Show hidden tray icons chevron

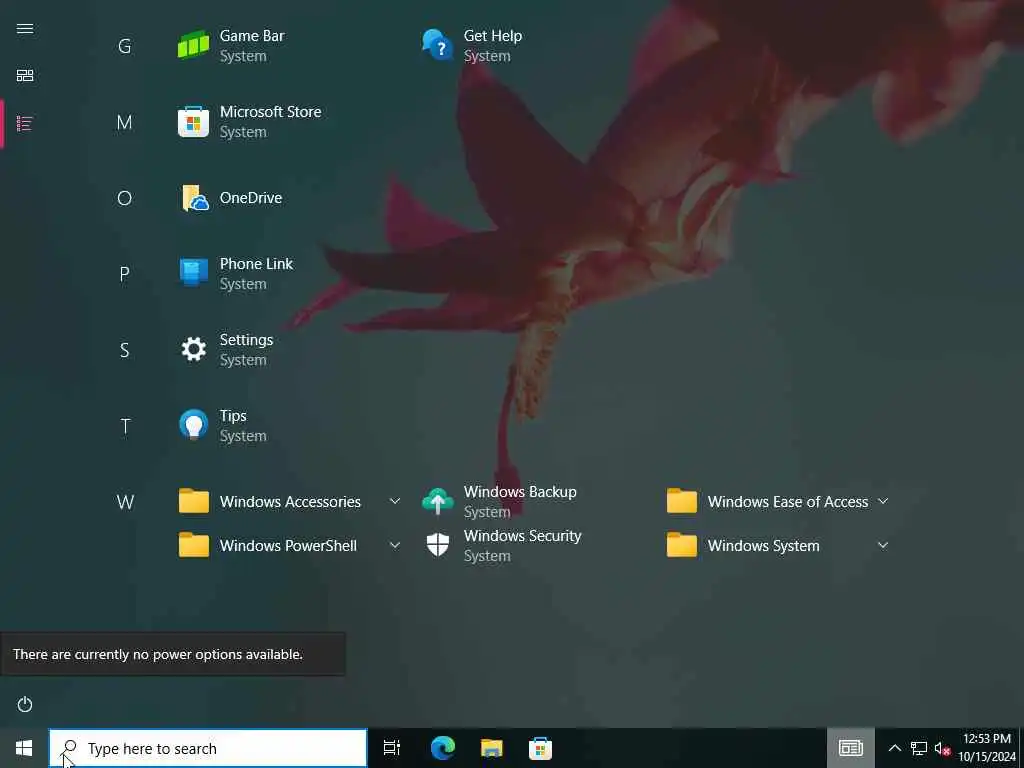click(895, 748)
